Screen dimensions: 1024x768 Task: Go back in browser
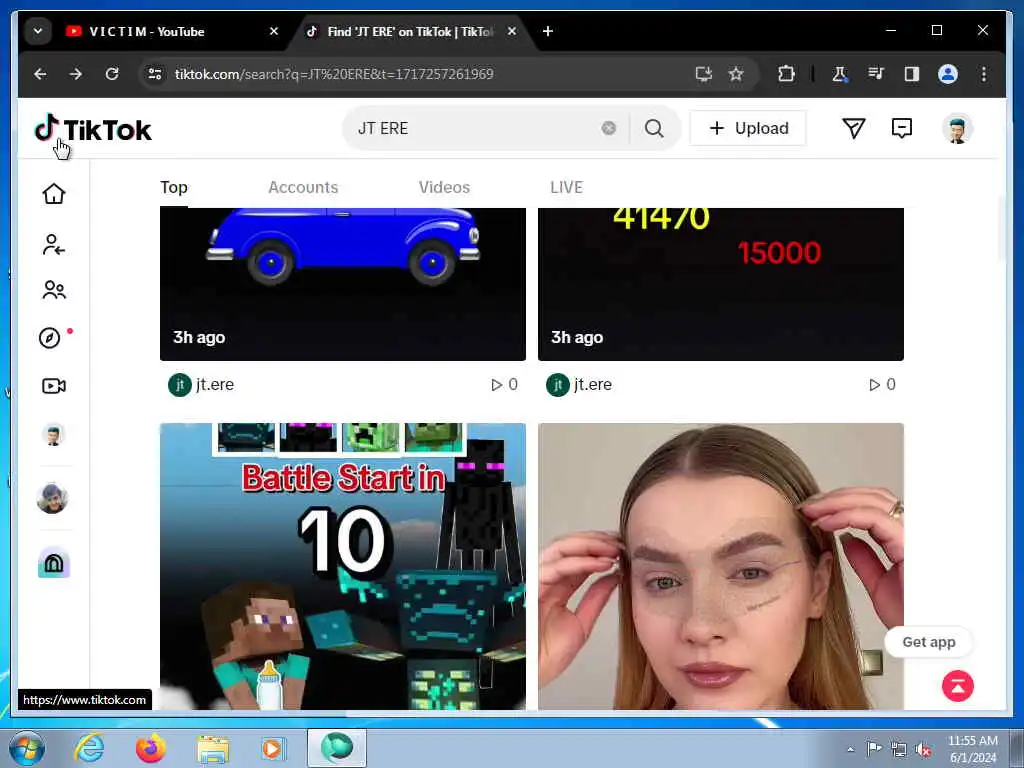[x=40, y=74]
